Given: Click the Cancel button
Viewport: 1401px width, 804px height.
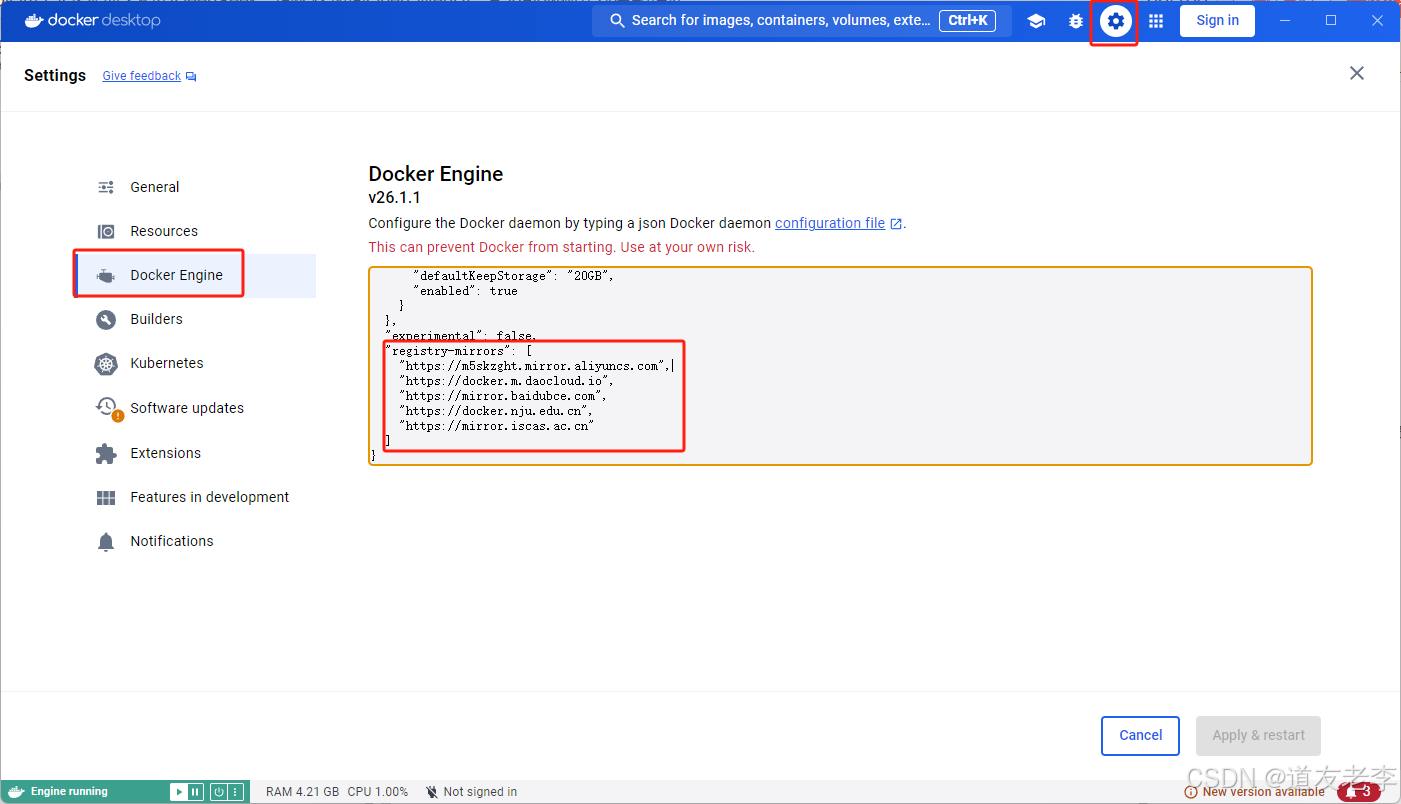Looking at the screenshot, I should pyautogui.click(x=1140, y=736).
